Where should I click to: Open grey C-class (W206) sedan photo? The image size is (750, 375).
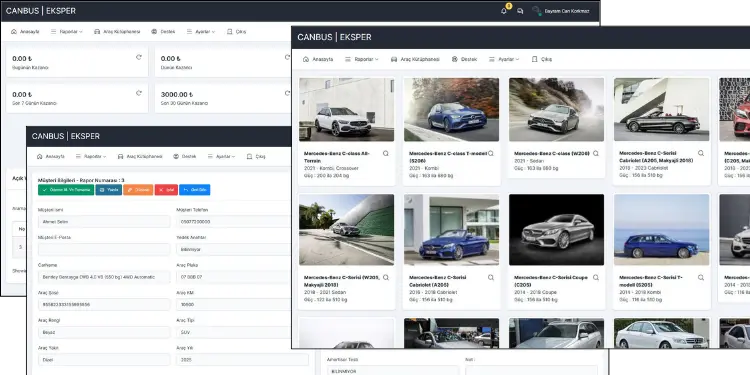(557, 110)
